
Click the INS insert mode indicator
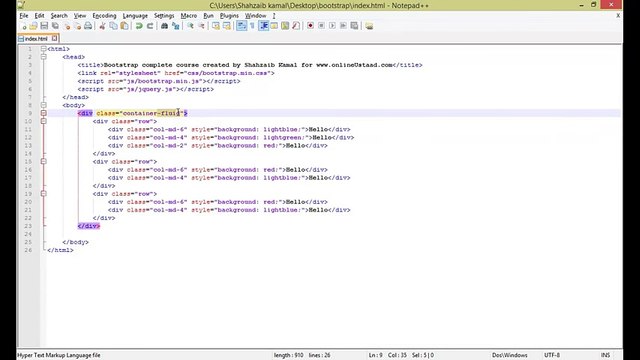[x=605, y=355]
